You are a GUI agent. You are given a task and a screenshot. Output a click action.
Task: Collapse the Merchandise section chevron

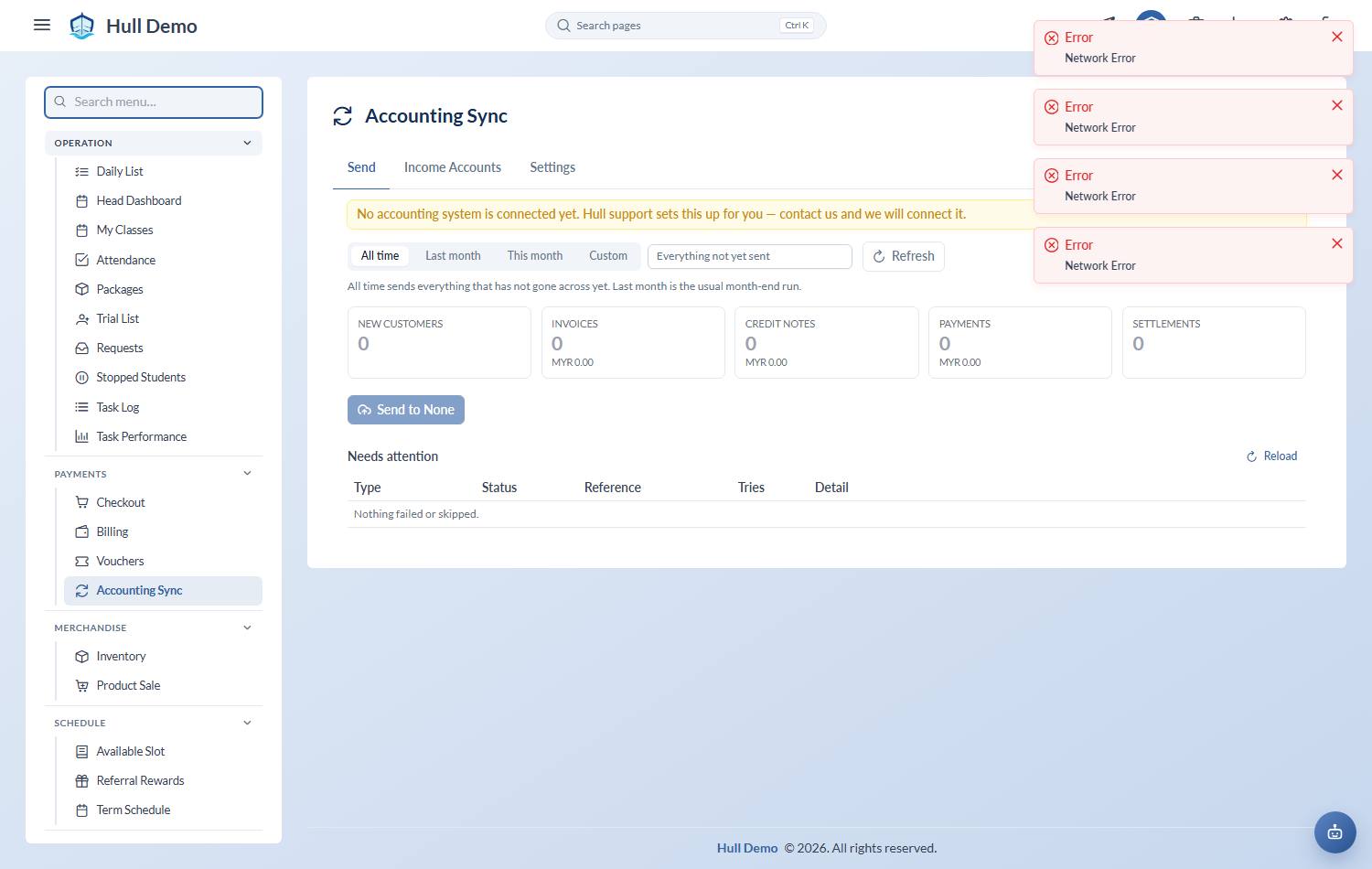(x=247, y=628)
